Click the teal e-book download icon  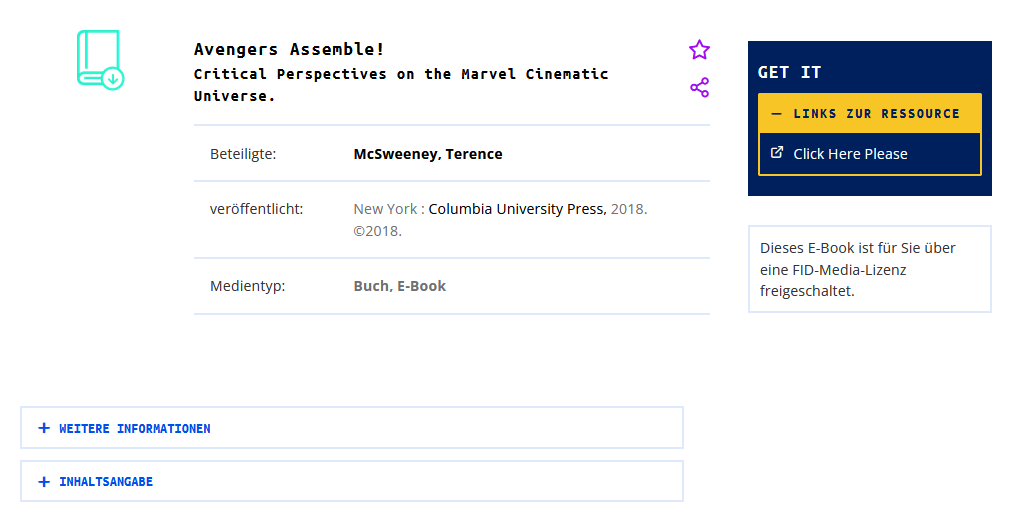tap(100, 60)
